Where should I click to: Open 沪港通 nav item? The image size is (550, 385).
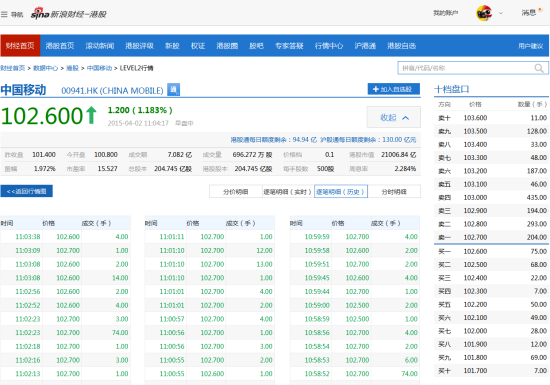pos(365,46)
